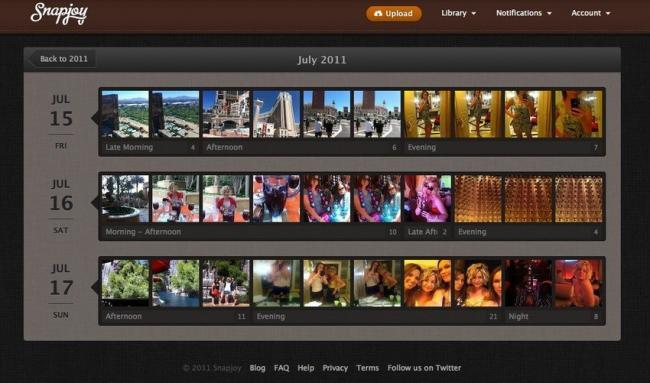
Task: Click the orange Upload button
Action: coord(394,13)
